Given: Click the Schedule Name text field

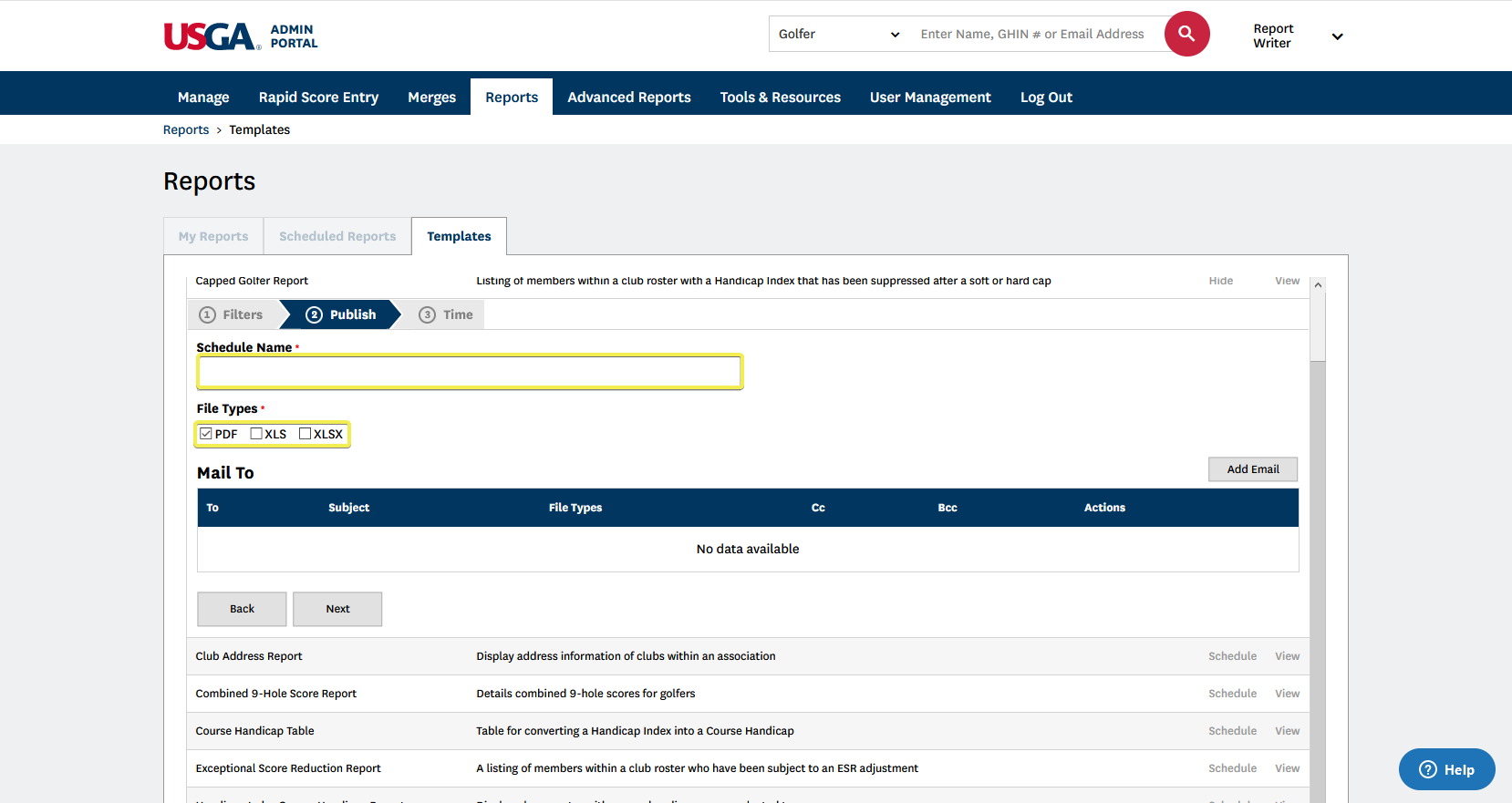Looking at the screenshot, I should click(470, 372).
